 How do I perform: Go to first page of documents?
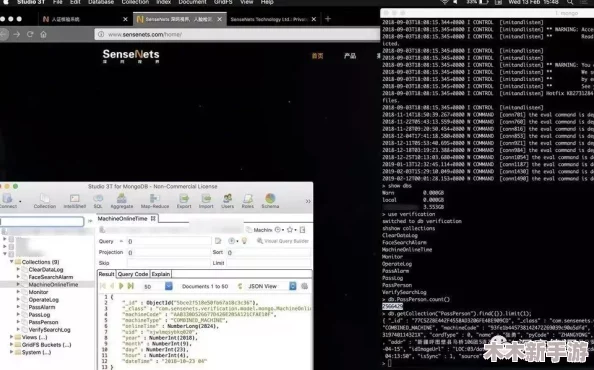tap(103, 286)
